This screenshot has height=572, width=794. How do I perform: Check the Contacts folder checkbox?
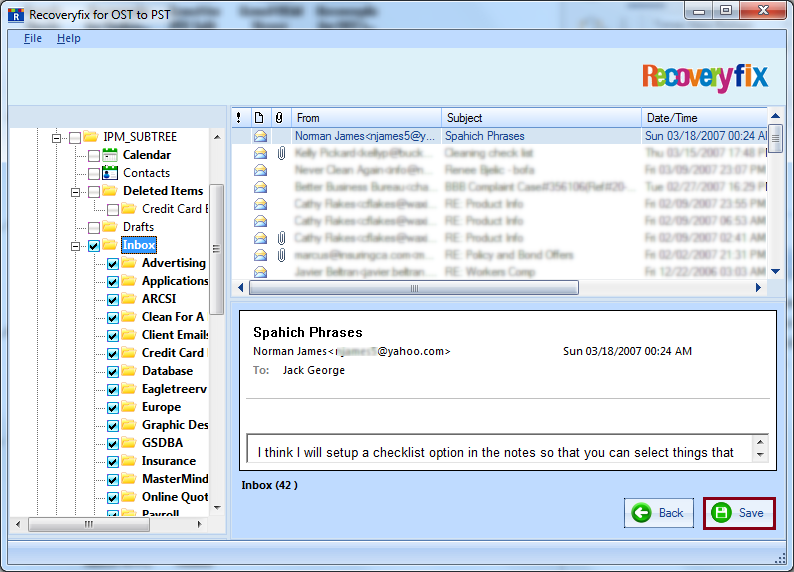[94, 174]
